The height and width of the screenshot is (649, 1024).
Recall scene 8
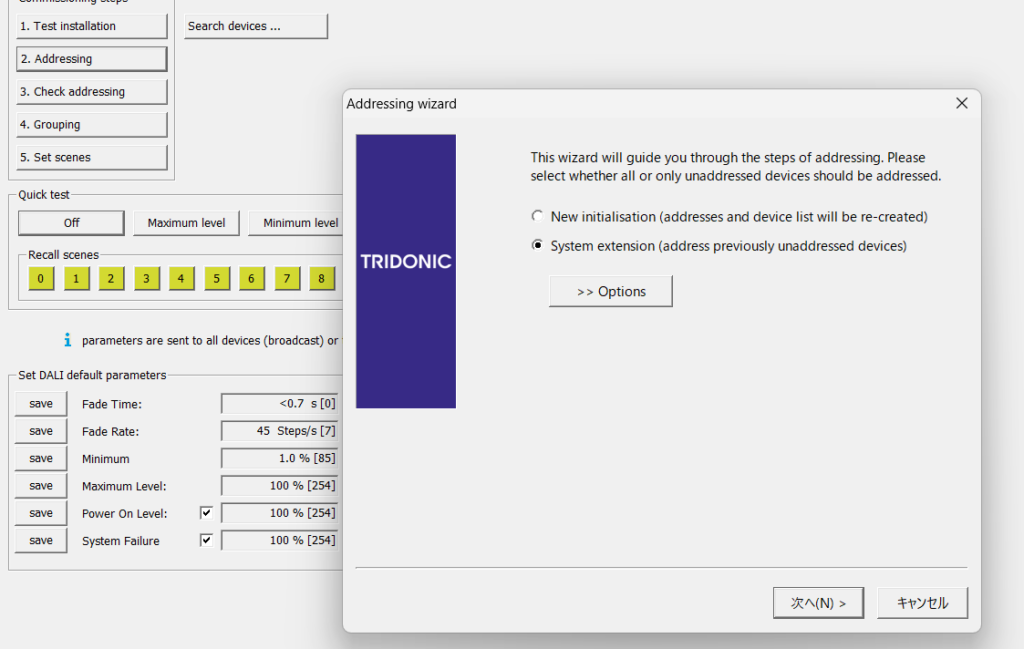point(321,279)
